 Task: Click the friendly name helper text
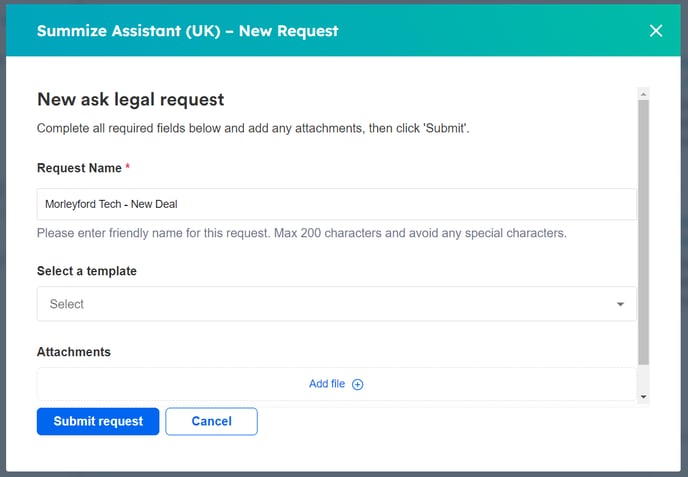301,234
